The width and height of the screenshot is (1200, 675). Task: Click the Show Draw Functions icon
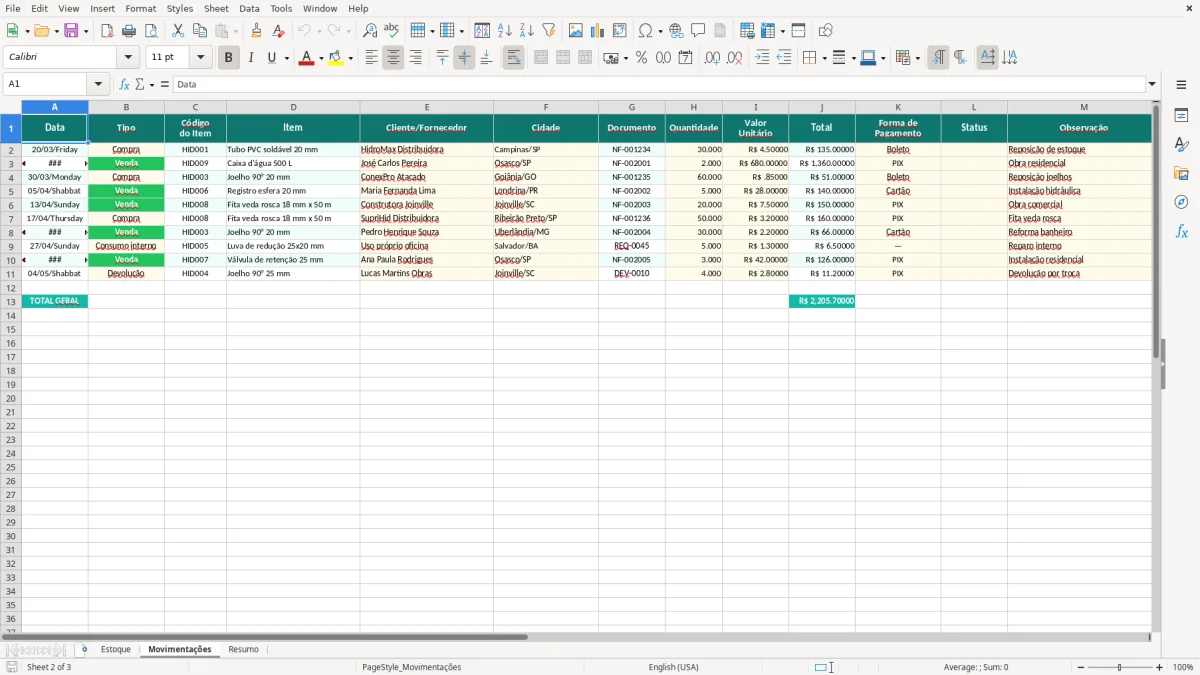pyautogui.click(x=825, y=31)
